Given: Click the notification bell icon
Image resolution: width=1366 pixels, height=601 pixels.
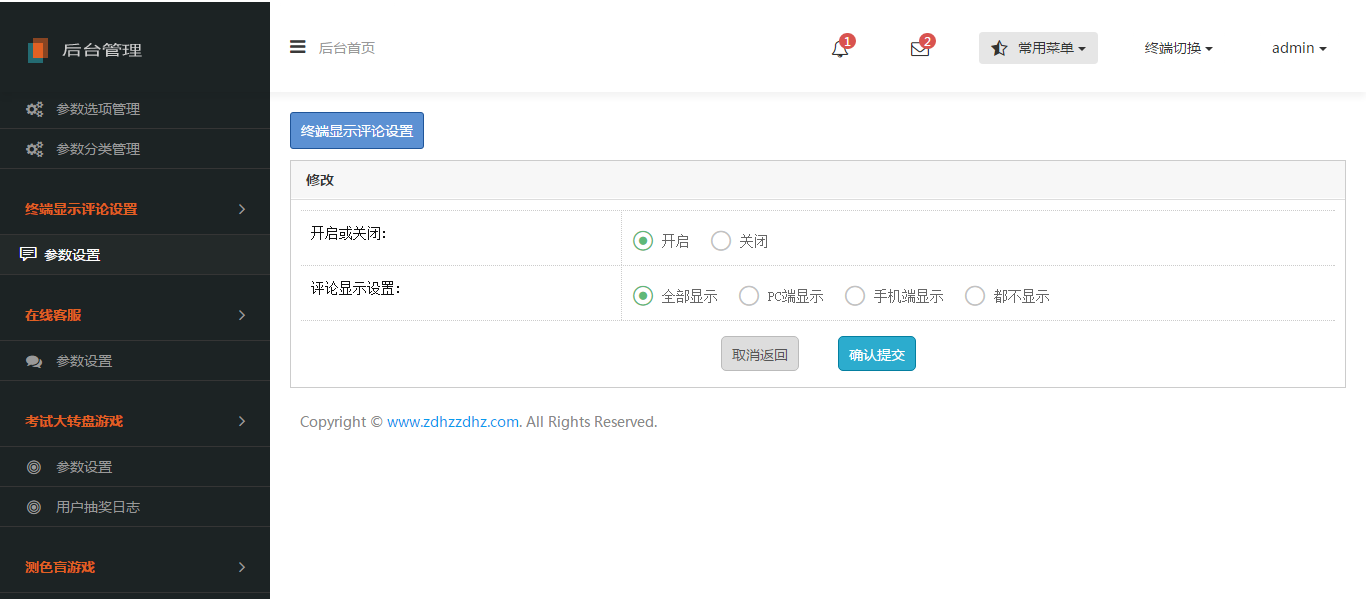Looking at the screenshot, I should tap(839, 49).
